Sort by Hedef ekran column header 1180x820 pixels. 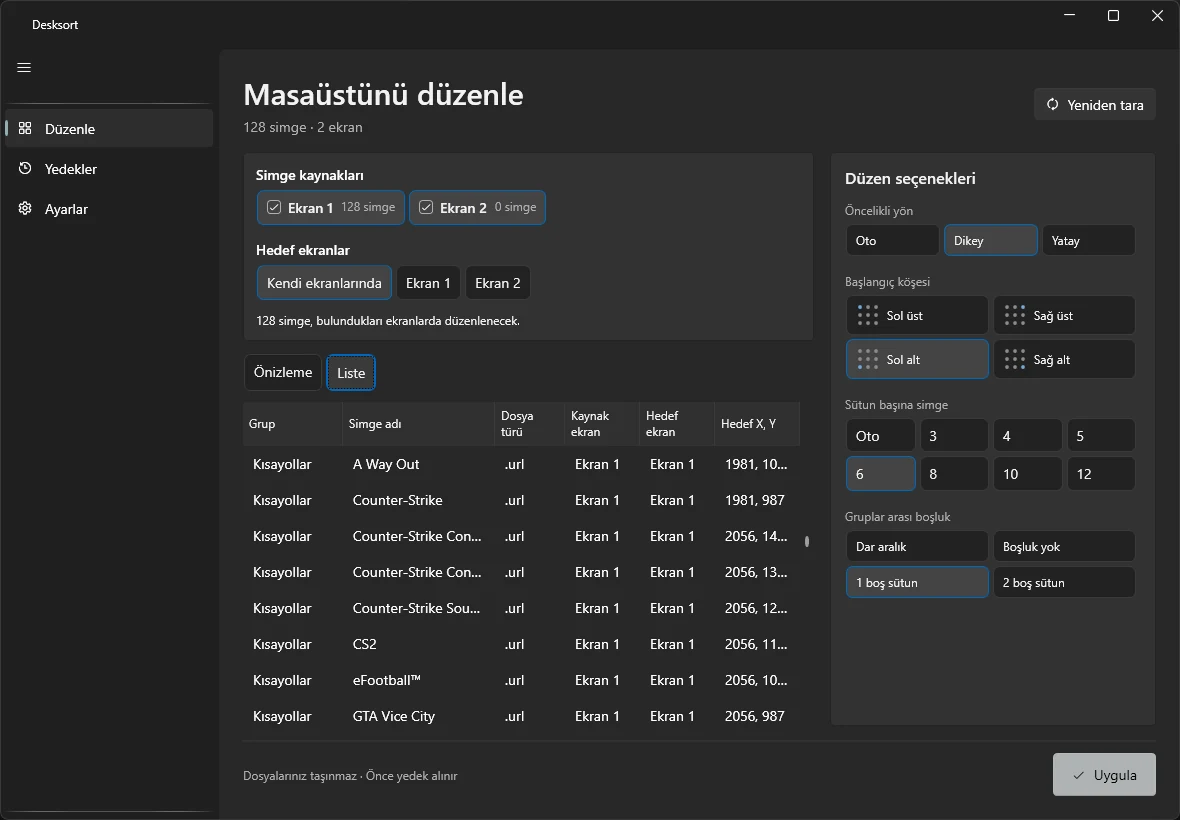pos(677,424)
